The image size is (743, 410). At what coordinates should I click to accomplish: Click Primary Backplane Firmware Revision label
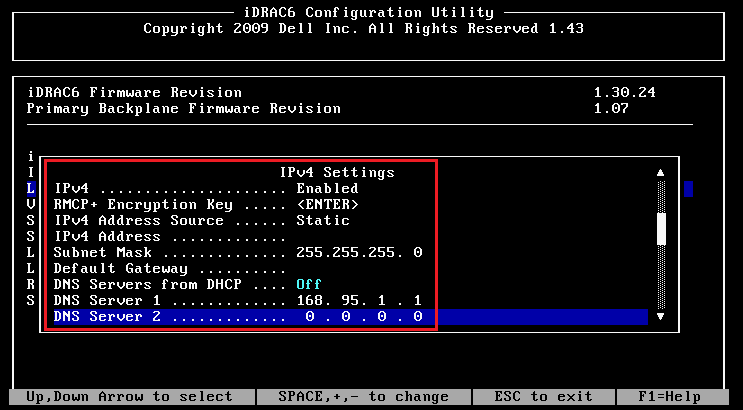tap(183, 109)
